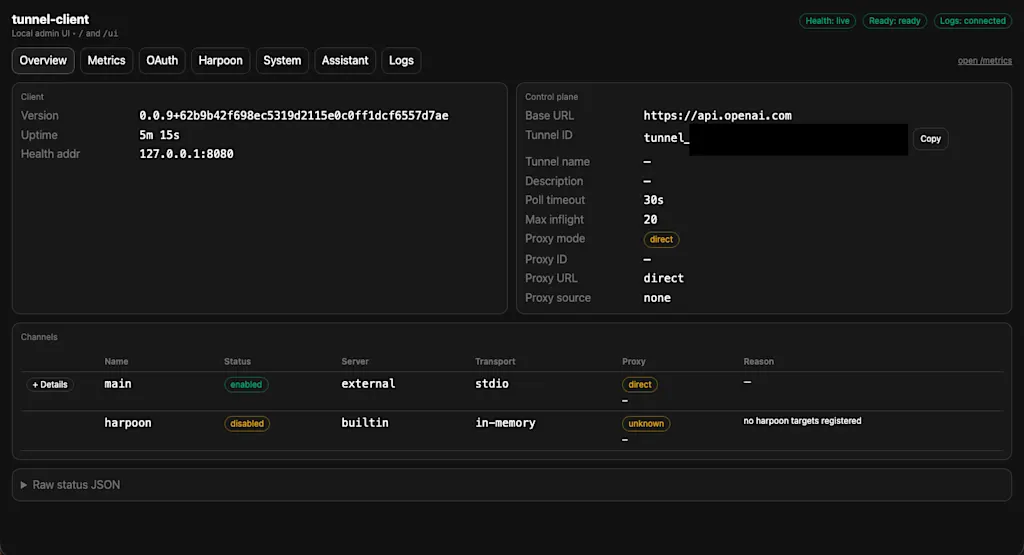This screenshot has height=555, width=1024.
Task: Click the disabled status badge for harpoon
Action: tap(247, 424)
